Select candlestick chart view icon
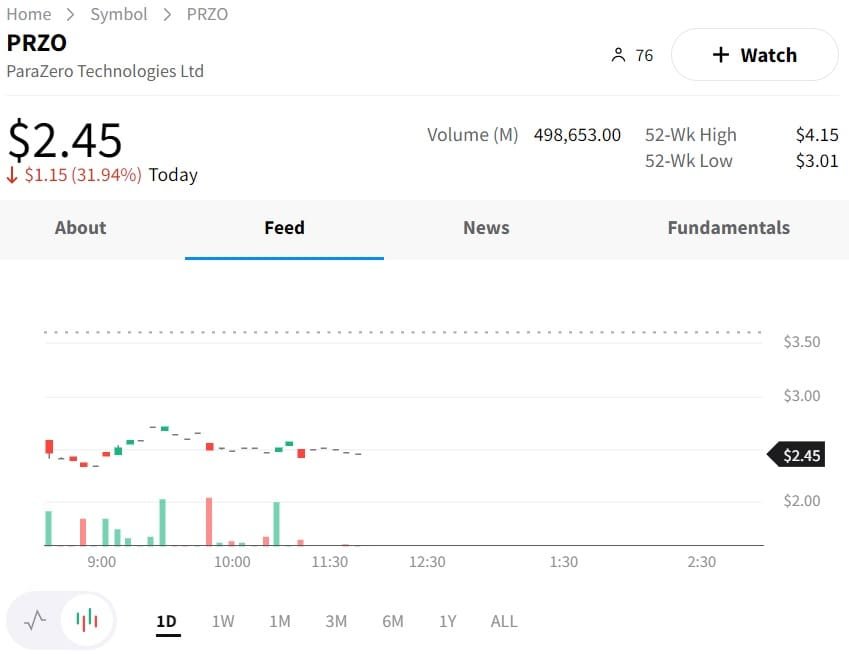This screenshot has height=654, width=849. pos(88,621)
